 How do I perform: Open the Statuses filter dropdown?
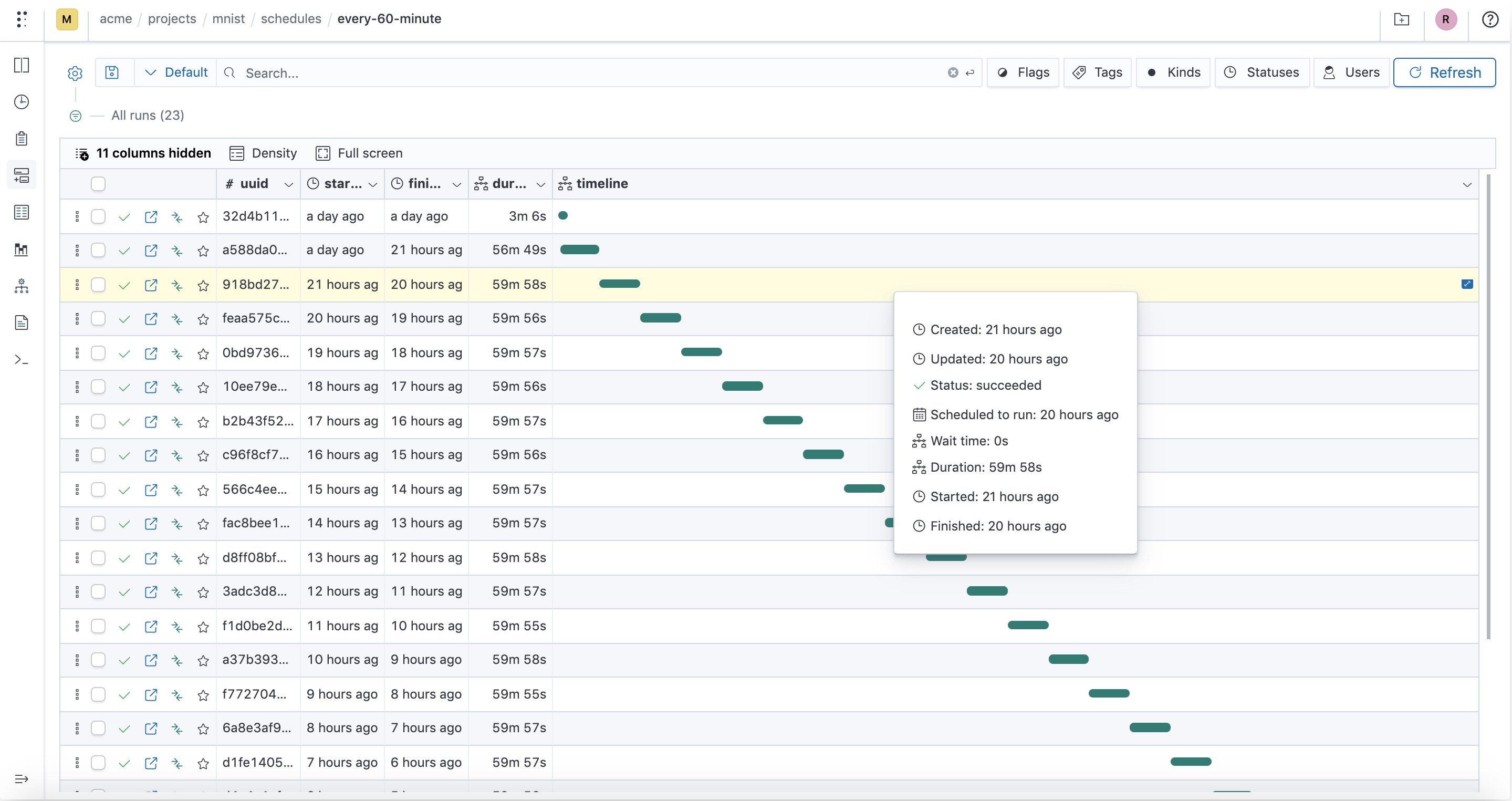(x=1261, y=72)
